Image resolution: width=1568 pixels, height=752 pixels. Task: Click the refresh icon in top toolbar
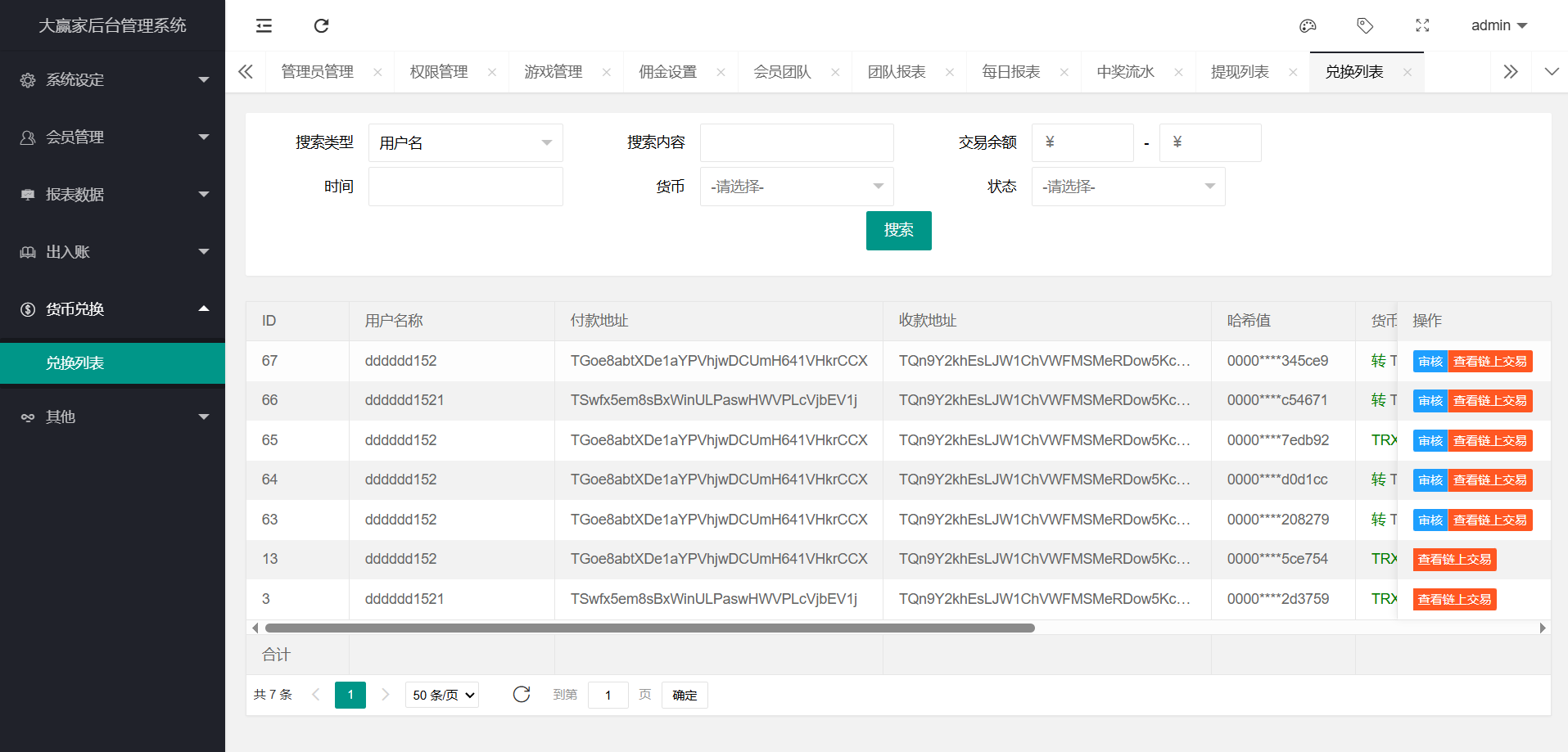321,26
